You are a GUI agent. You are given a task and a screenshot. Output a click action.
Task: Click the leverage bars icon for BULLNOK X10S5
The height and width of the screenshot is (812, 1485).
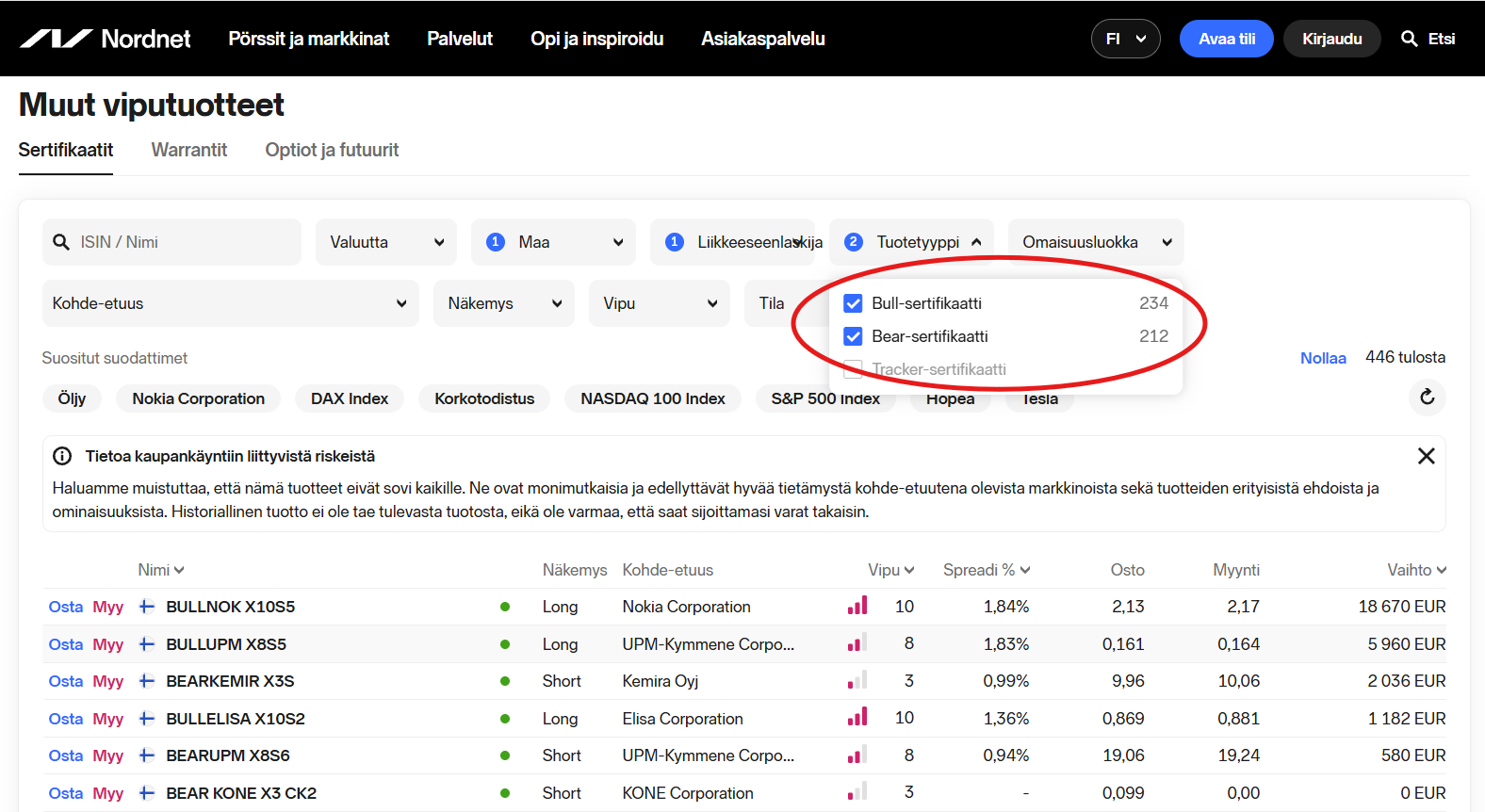[857, 605]
